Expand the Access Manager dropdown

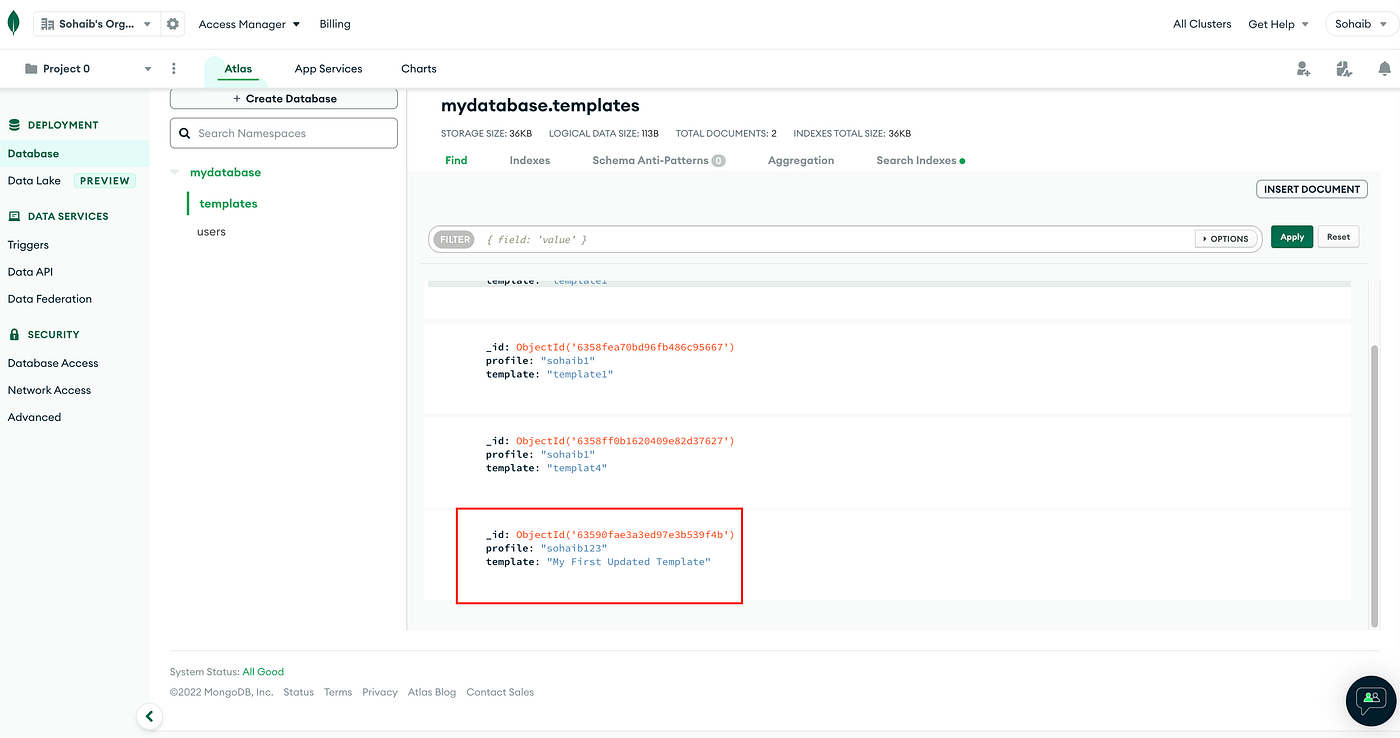tap(249, 24)
